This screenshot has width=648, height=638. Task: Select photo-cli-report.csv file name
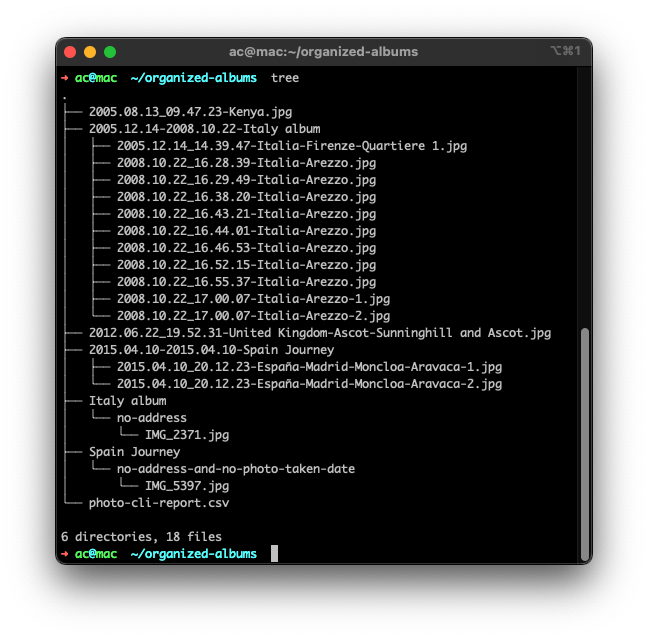pos(159,503)
